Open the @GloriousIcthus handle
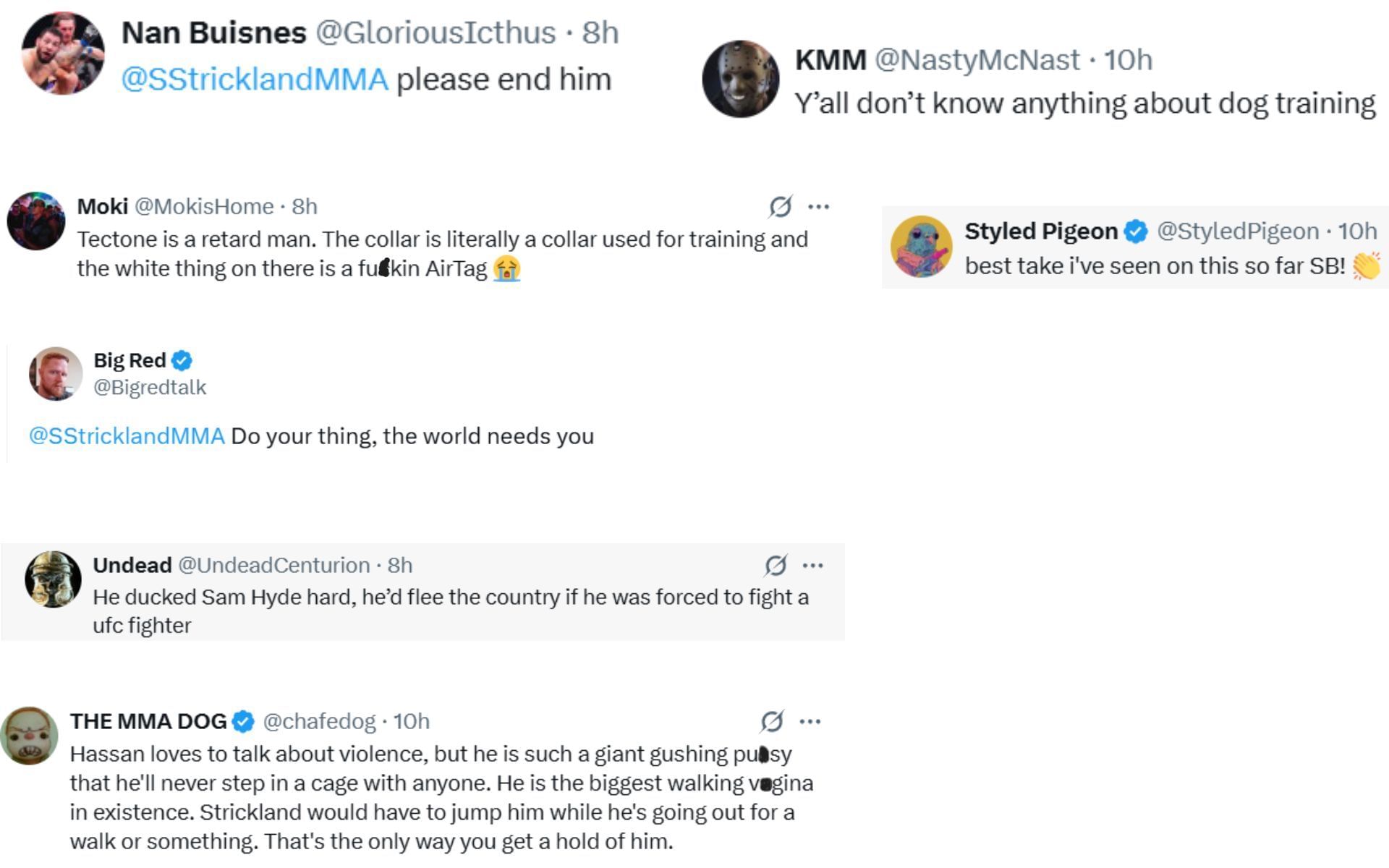1389x868 pixels. click(x=436, y=33)
